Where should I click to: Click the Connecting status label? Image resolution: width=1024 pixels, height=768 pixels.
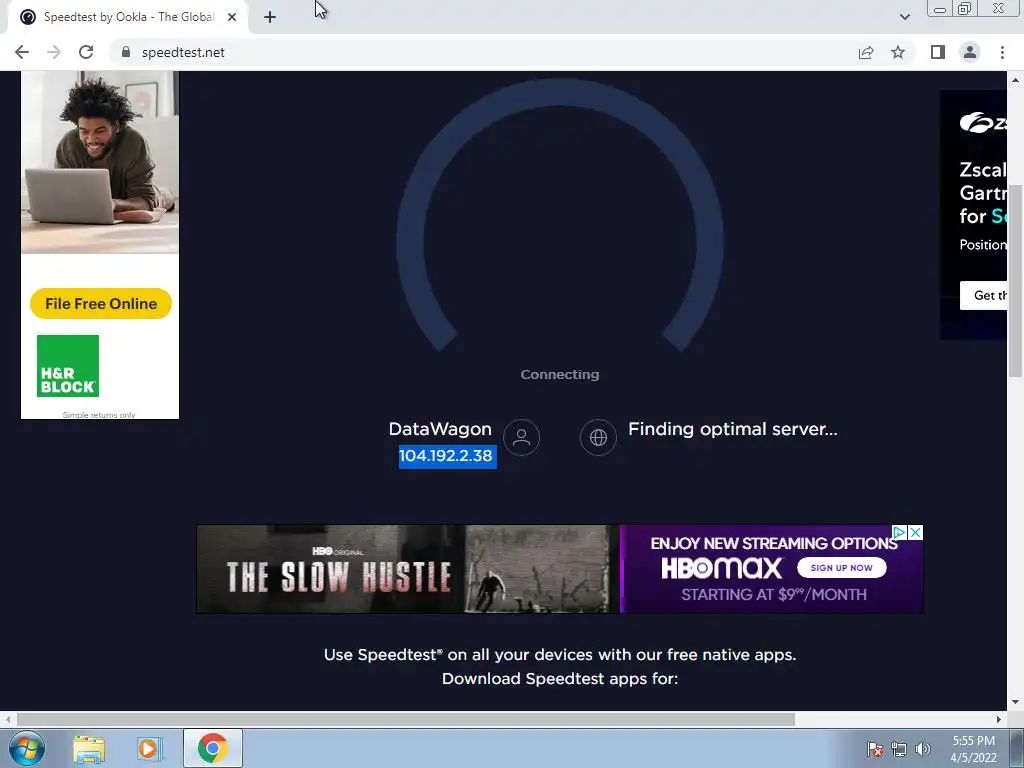click(x=560, y=375)
